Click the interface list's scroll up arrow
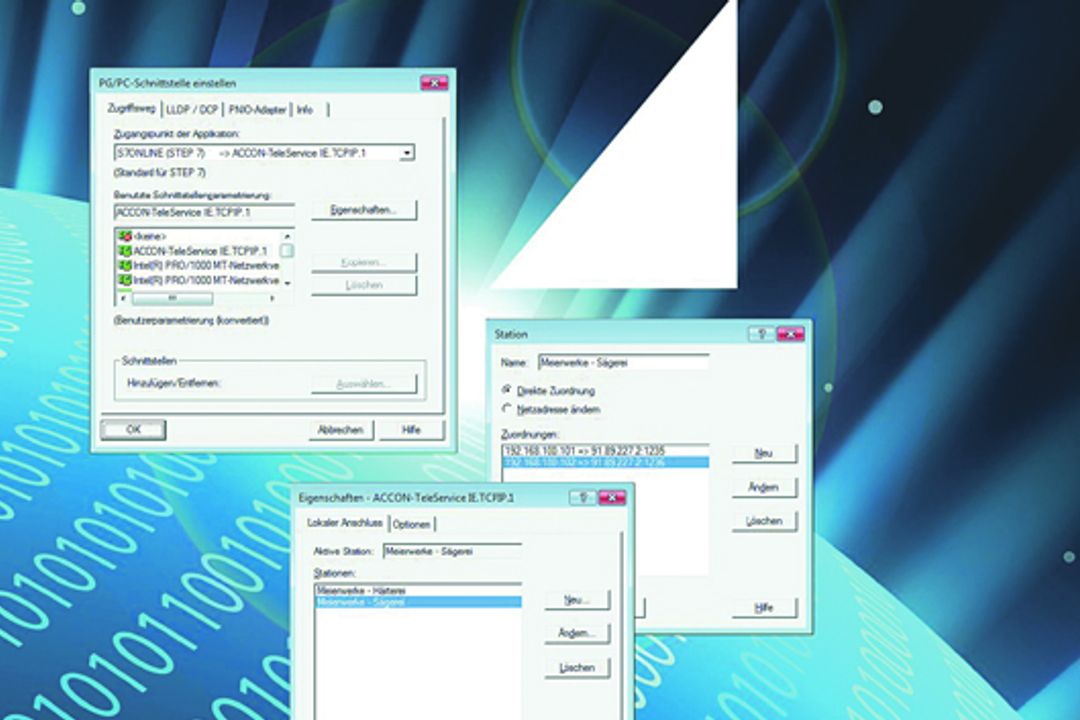The height and width of the screenshot is (720, 1080). click(x=288, y=236)
